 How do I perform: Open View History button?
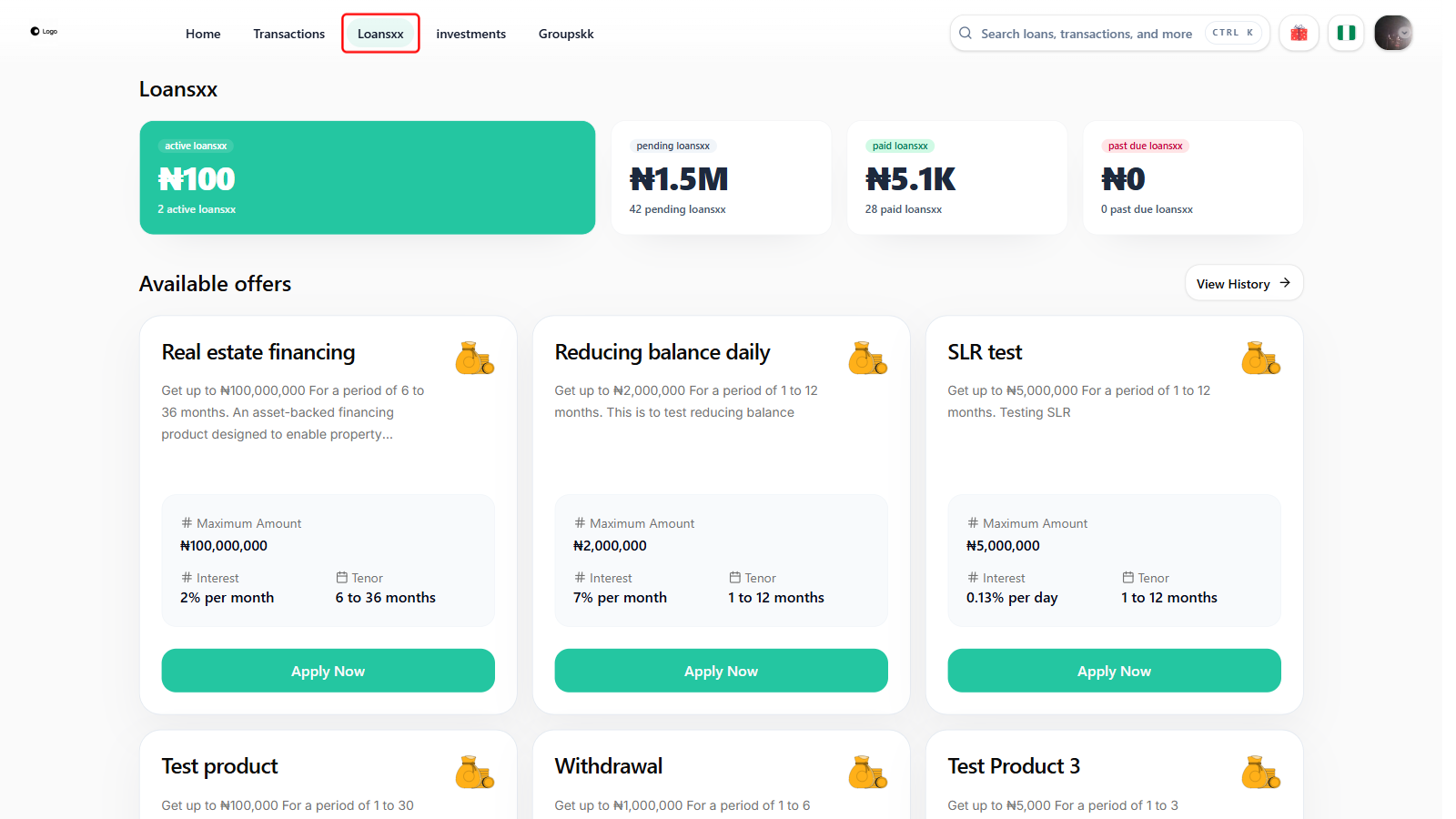point(1244,283)
